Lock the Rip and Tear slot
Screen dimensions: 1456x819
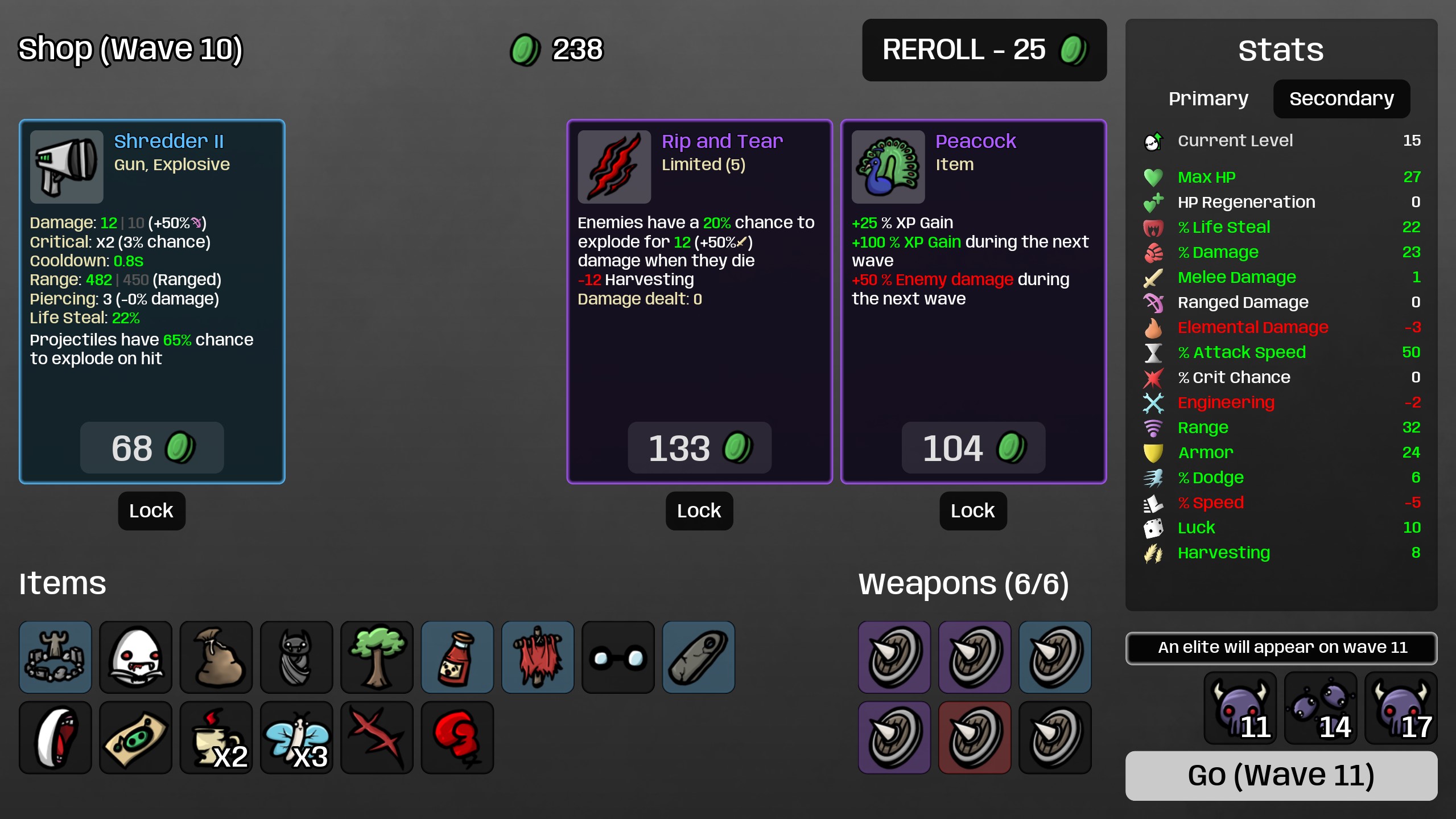(699, 511)
